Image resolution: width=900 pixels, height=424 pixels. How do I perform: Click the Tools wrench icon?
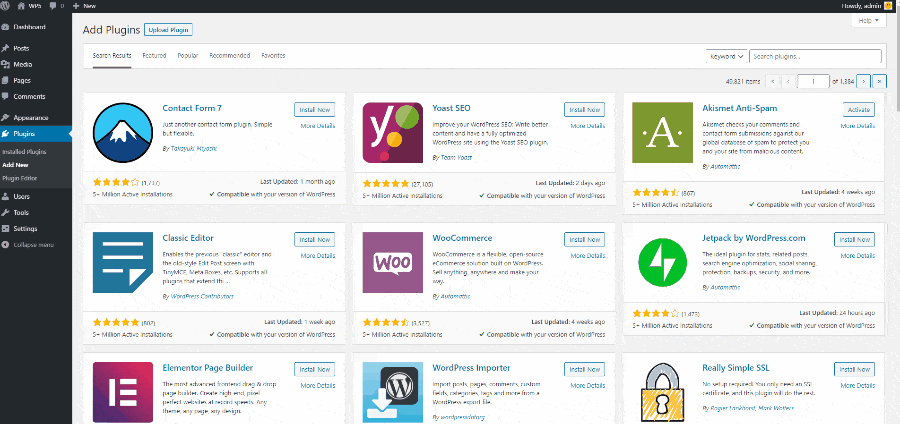[x=5, y=212]
